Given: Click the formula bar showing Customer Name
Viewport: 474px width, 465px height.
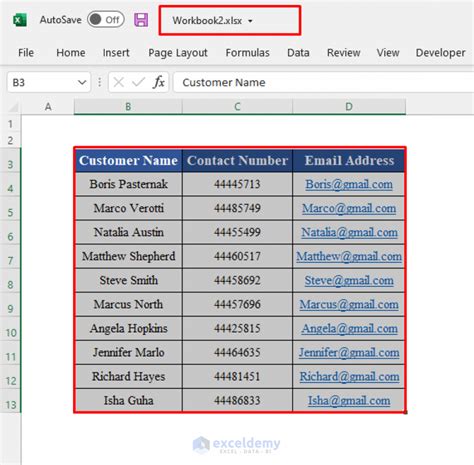Looking at the screenshot, I should point(323,82).
